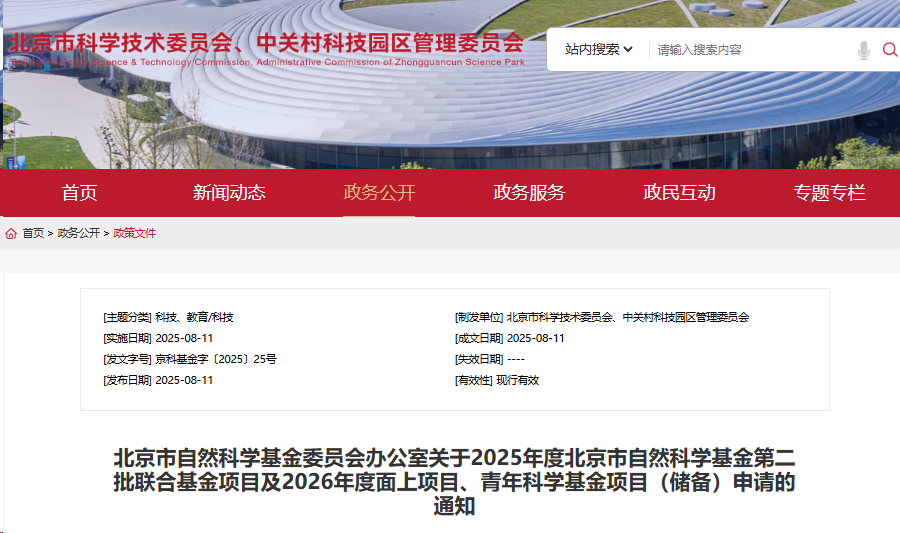This screenshot has height=533, width=900.
Task: Click the red magnifier search icon
Action: click(889, 50)
